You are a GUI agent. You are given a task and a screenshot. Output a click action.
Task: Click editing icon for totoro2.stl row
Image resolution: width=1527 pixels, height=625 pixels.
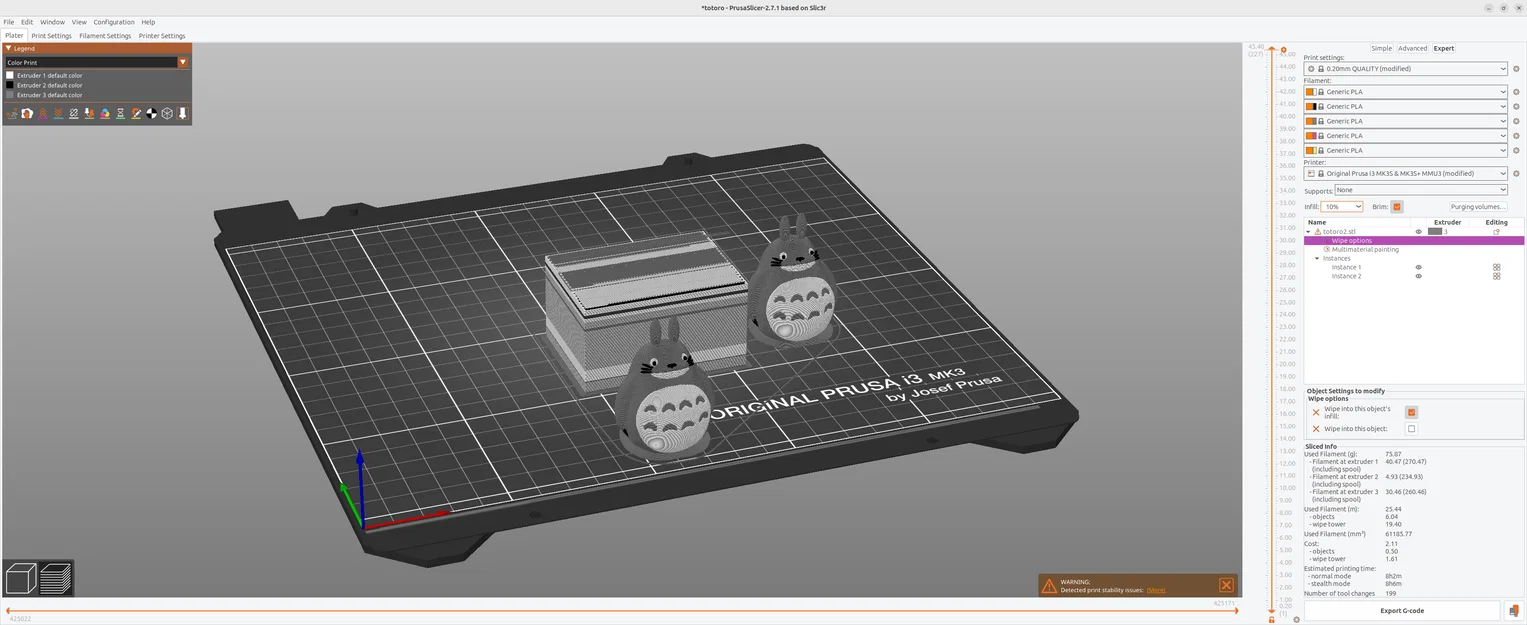click(x=1496, y=232)
